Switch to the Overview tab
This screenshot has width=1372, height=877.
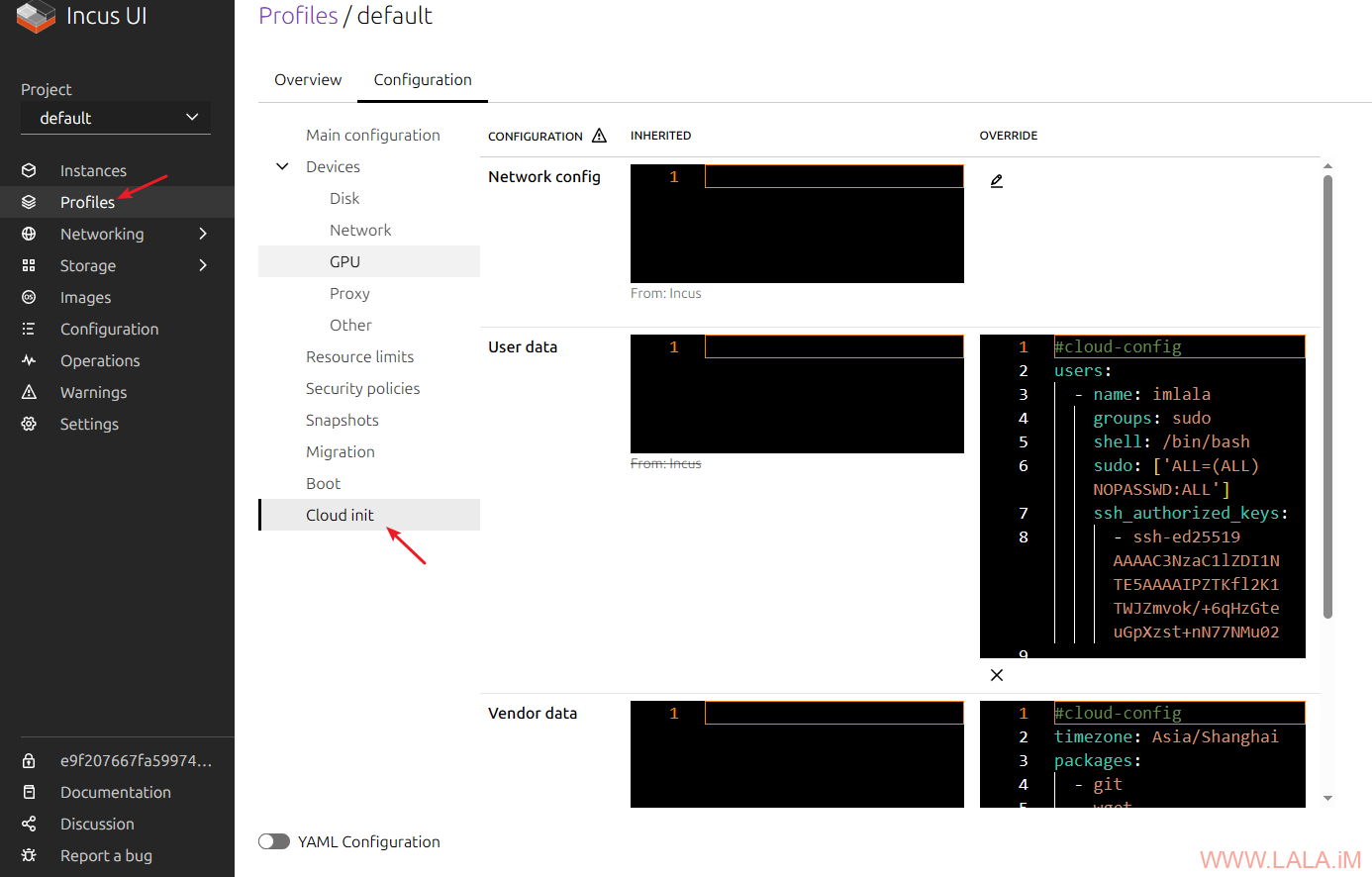[308, 80]
